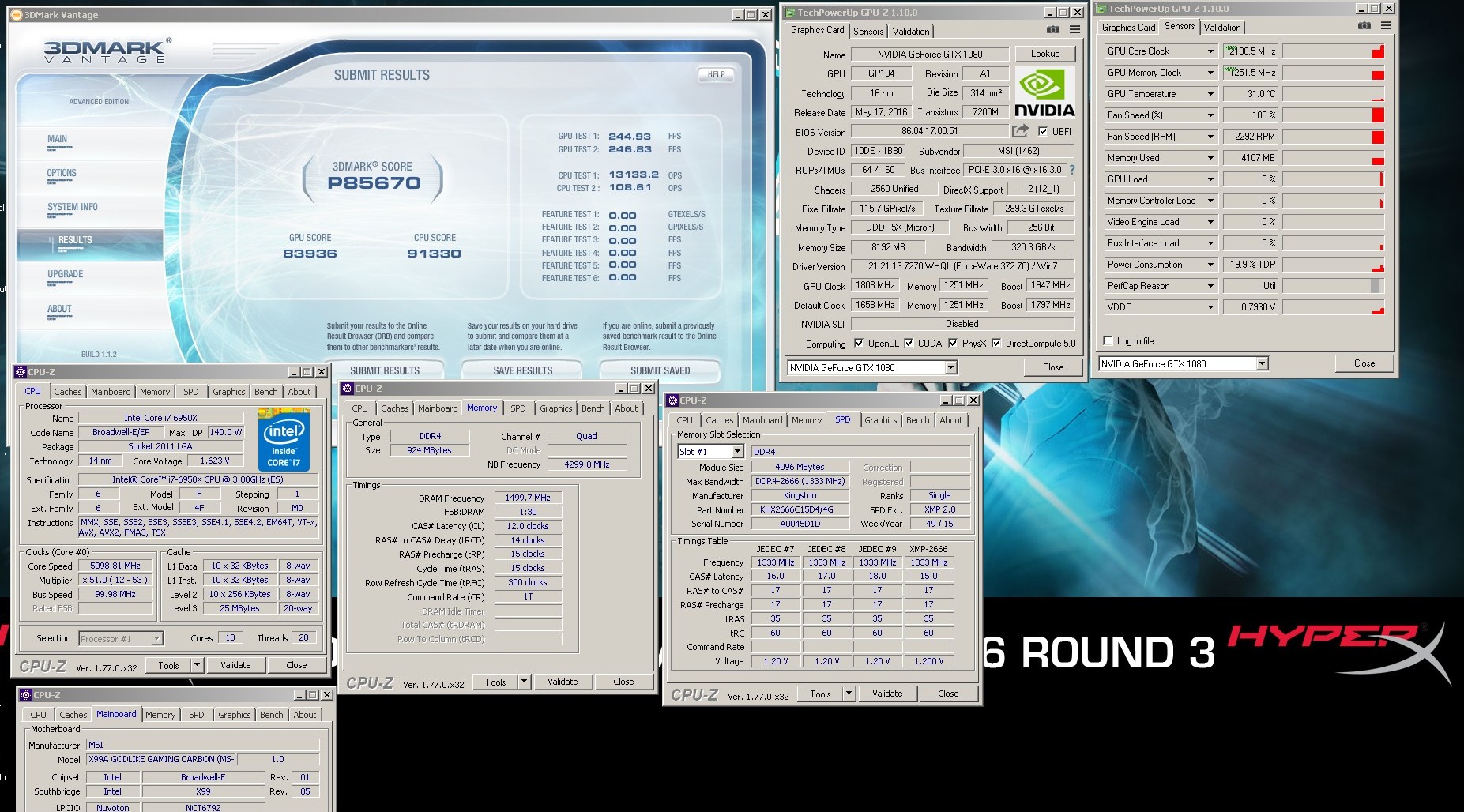The width and height of the screenshot is (1464, 812).
Task: Open About tab in CPU-Z Mainboard window
Action: (x=305, y=715)
